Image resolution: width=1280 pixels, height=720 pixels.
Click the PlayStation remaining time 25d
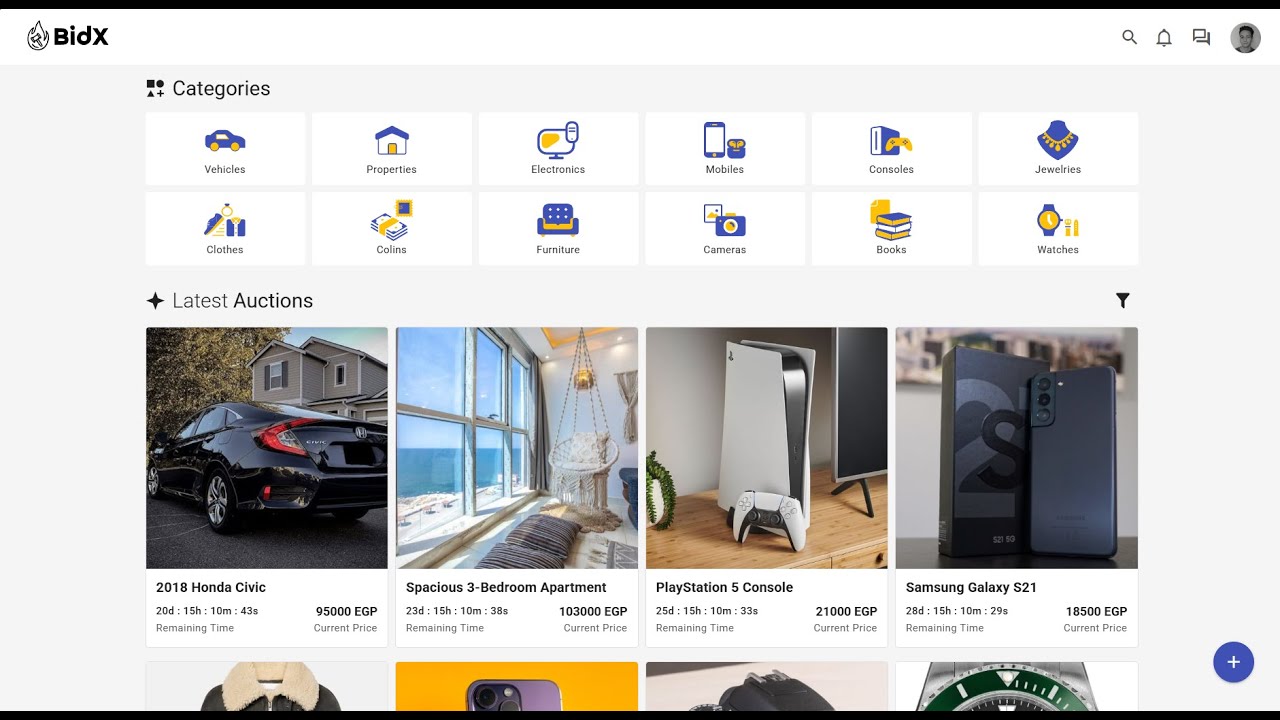pos(707,611)
